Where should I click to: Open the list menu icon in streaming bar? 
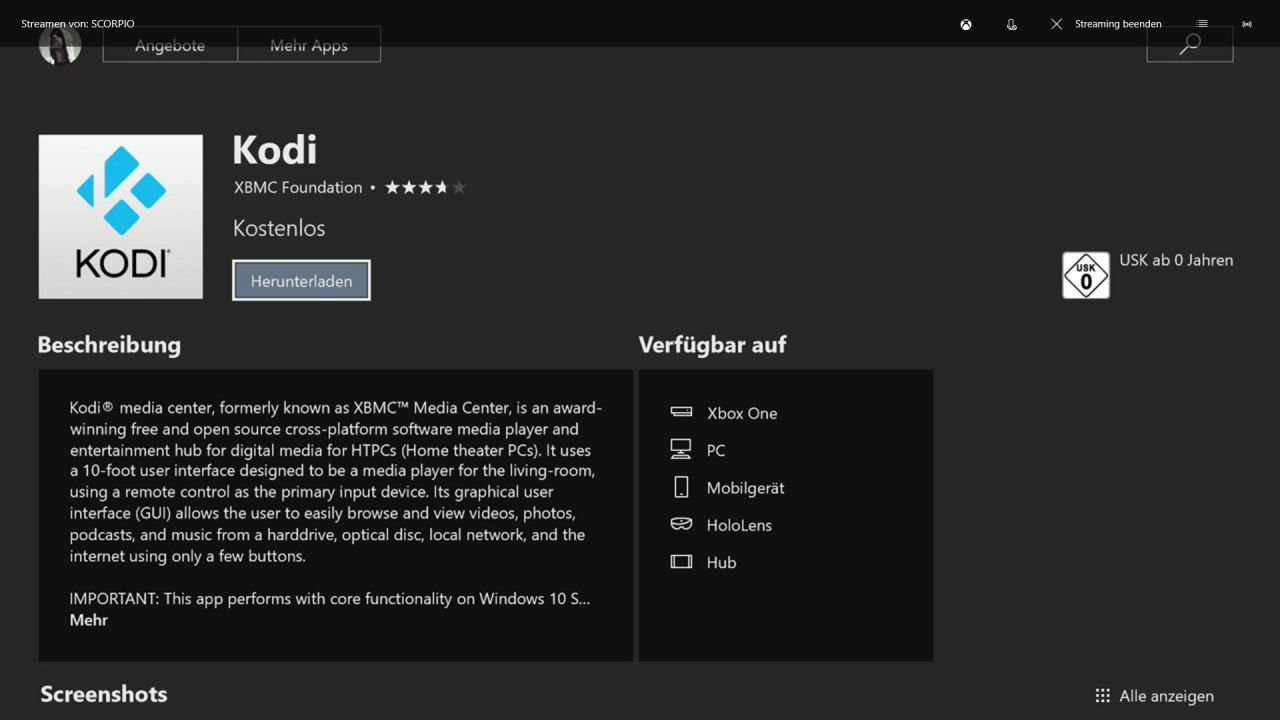[x=1203, y=24]
